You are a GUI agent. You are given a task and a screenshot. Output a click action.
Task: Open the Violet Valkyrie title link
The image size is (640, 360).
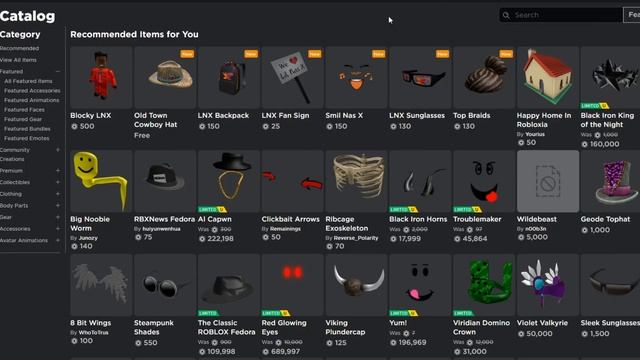tap(542, 323)
